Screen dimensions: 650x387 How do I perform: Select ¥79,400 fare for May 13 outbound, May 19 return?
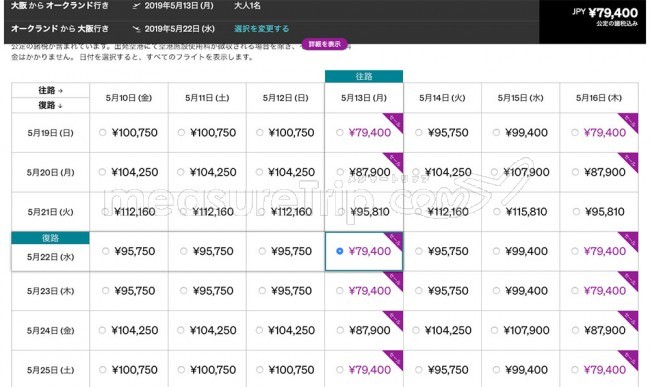click(x=364, y=133)
